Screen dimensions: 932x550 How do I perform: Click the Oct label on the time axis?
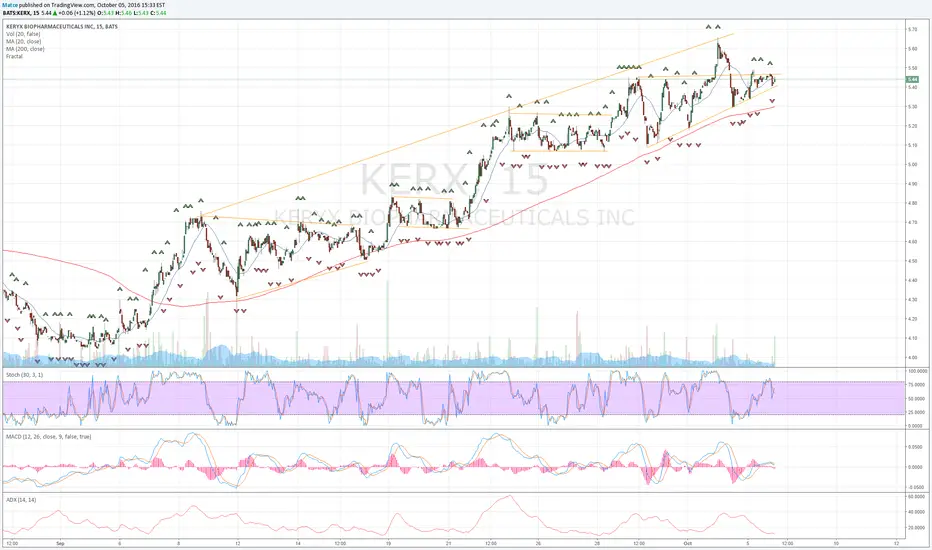click(688, 543)
